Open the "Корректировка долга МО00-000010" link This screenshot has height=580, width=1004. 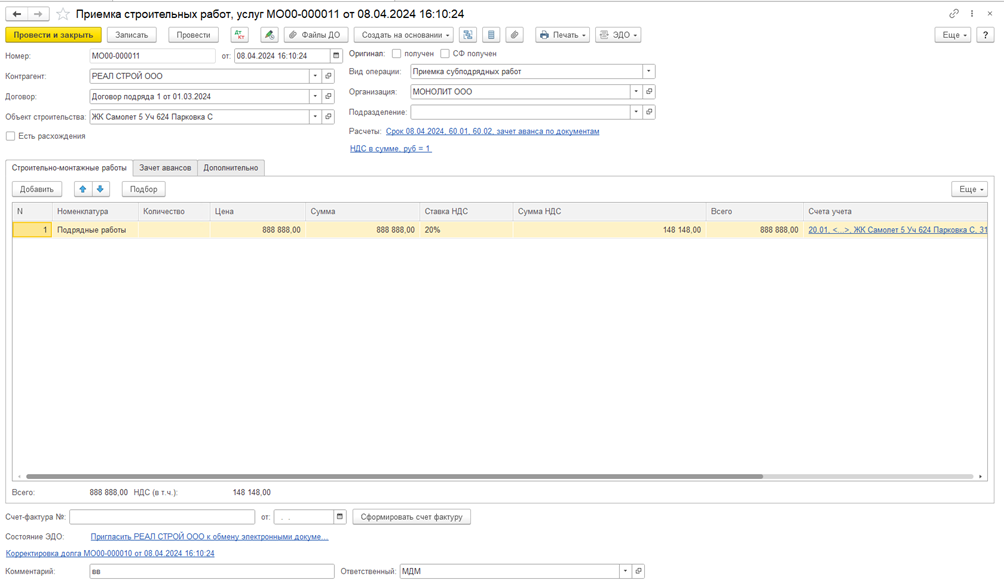pyautogui.click(x=110, y=553)
